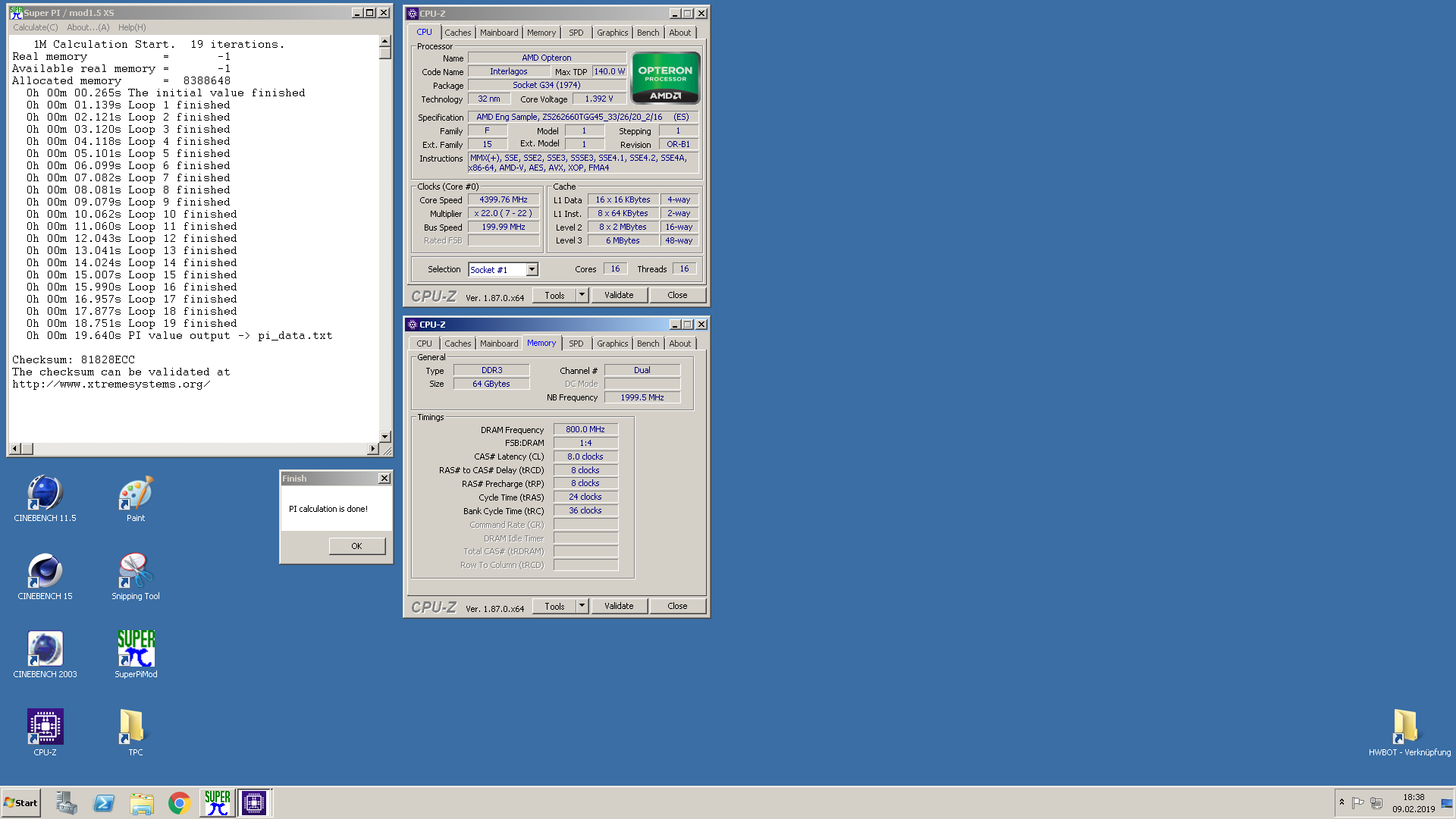Select Bench tab in bottom CPU-Z

[x=648, y=344]
